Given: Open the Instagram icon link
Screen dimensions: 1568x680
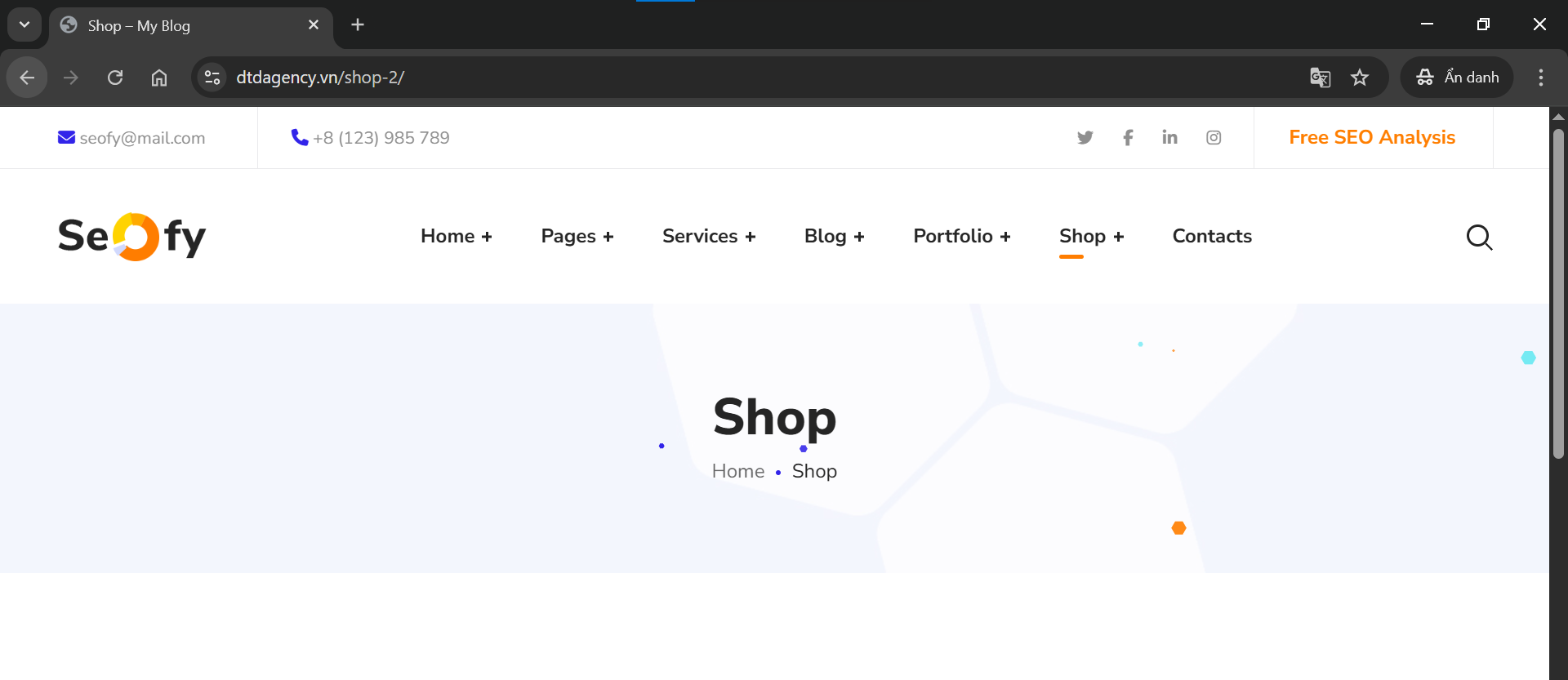Looking at the screenshot, I should [x=1214, y=138].
